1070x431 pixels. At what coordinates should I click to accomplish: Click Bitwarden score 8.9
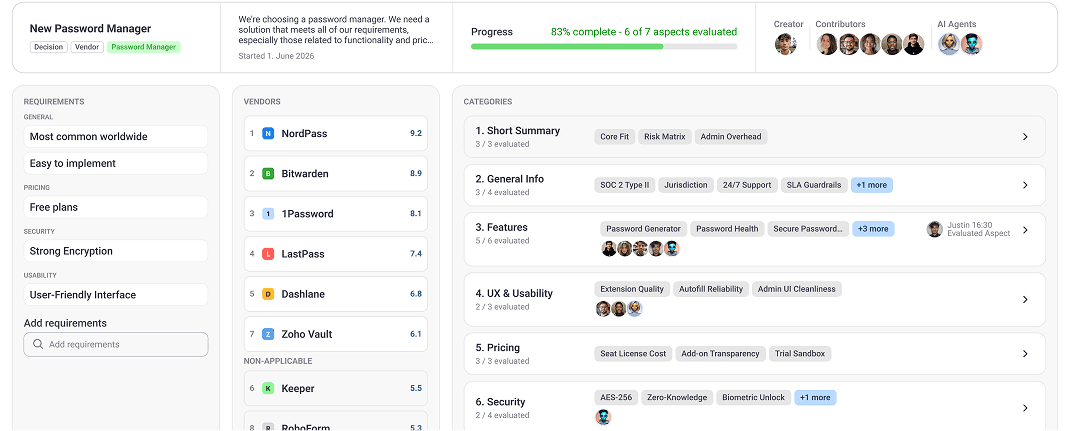click(x=416, y=174)
